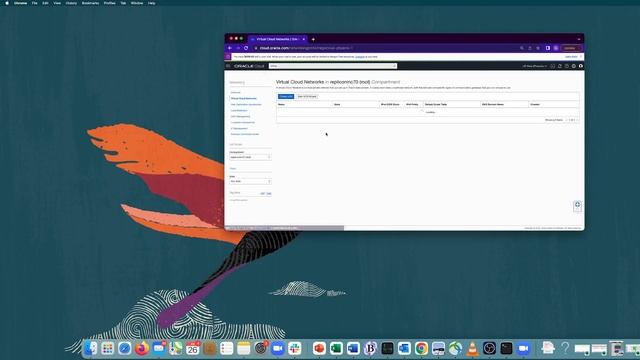The image size is (640, 360).
Task: Open the language globe icon
Action: [x=574, y=66]
